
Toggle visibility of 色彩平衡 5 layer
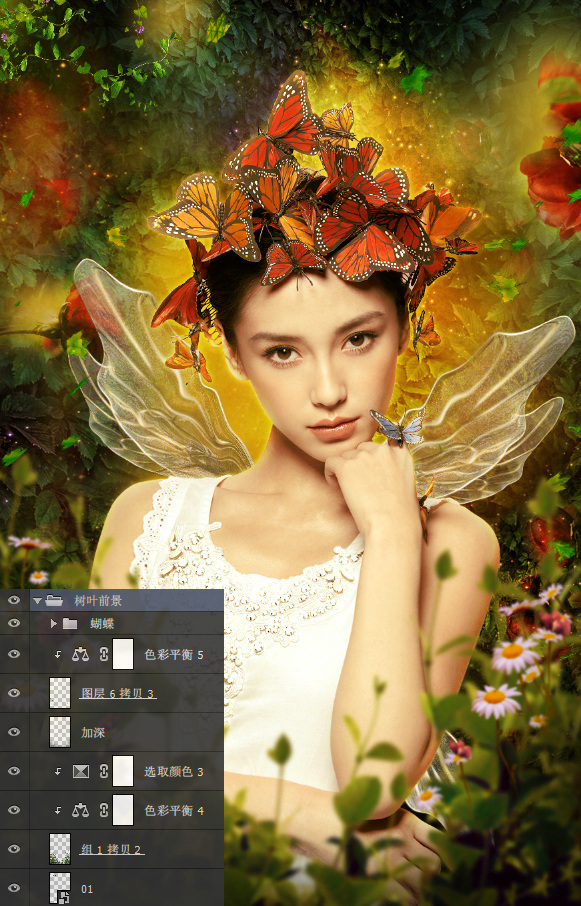[14, 654]
